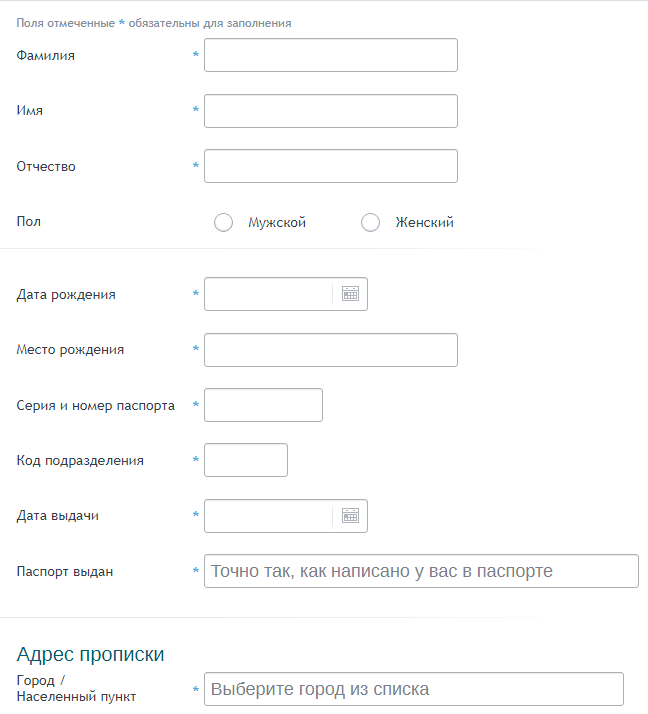648x714 pixels.
Task: Focus the Фамилия input field
Action: point(331,55)
